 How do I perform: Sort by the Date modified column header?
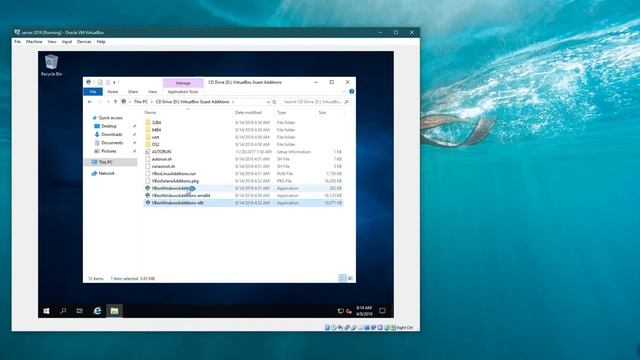coord(248,112)
